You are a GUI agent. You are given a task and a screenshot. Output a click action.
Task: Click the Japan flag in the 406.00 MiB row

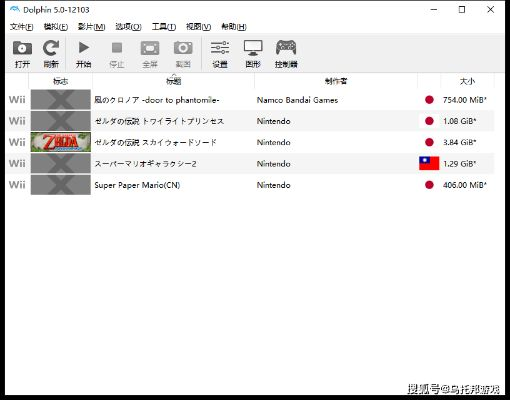tap(429, 185)
